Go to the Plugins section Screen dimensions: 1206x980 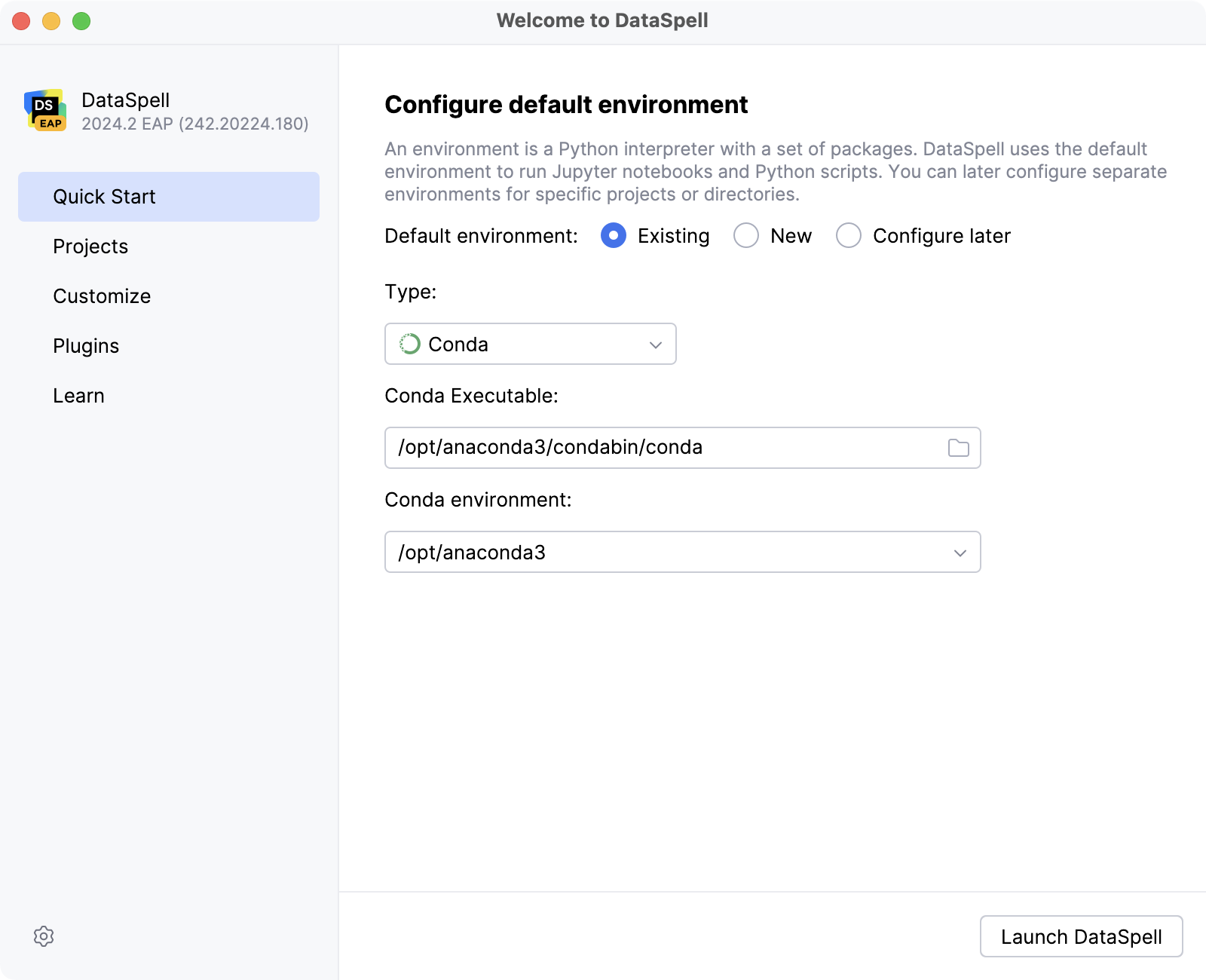tap(86, 346)
